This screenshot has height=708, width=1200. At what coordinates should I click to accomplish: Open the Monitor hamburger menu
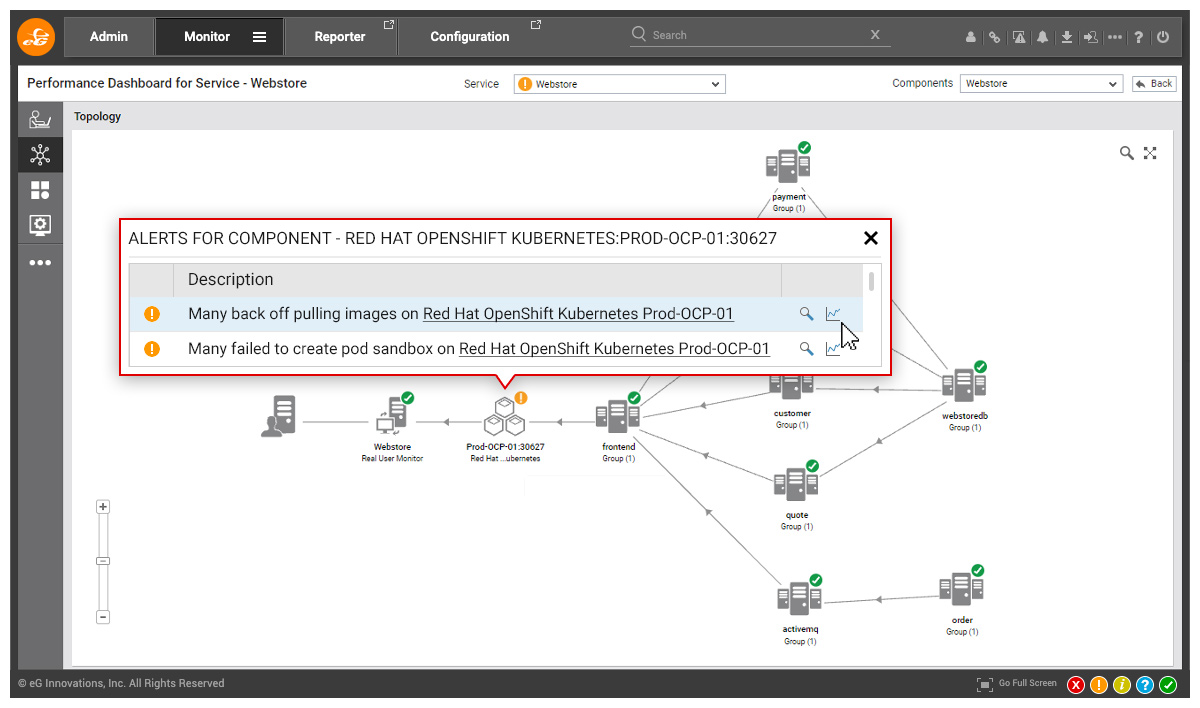(259, 37)
